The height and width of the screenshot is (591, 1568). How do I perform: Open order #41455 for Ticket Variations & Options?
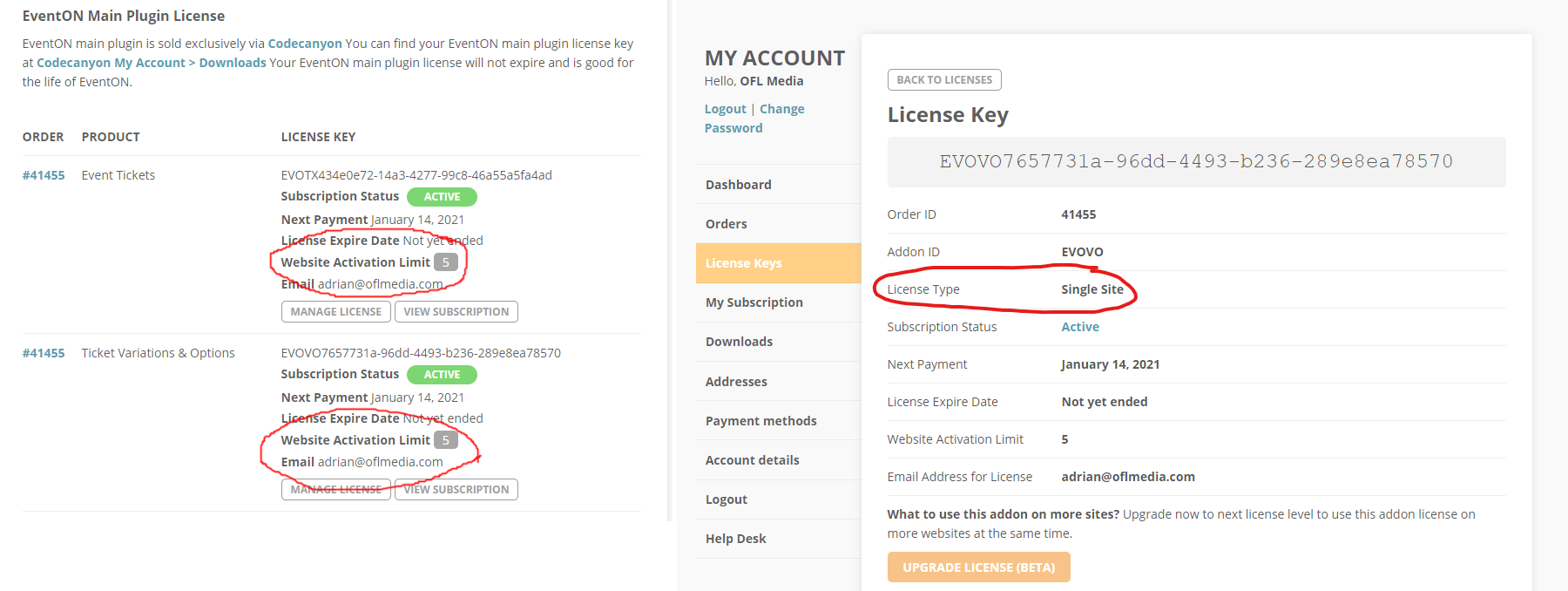coord(44,353)
